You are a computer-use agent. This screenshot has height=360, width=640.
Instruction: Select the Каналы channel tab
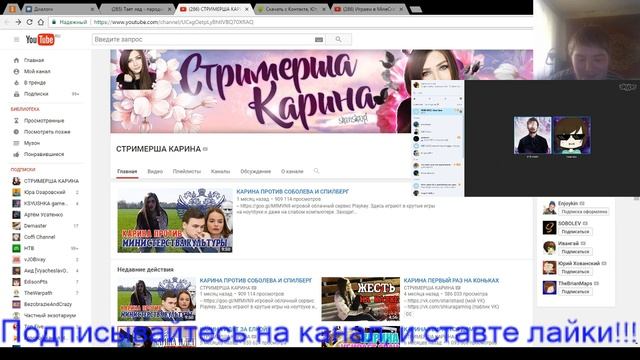pos(220,171)
